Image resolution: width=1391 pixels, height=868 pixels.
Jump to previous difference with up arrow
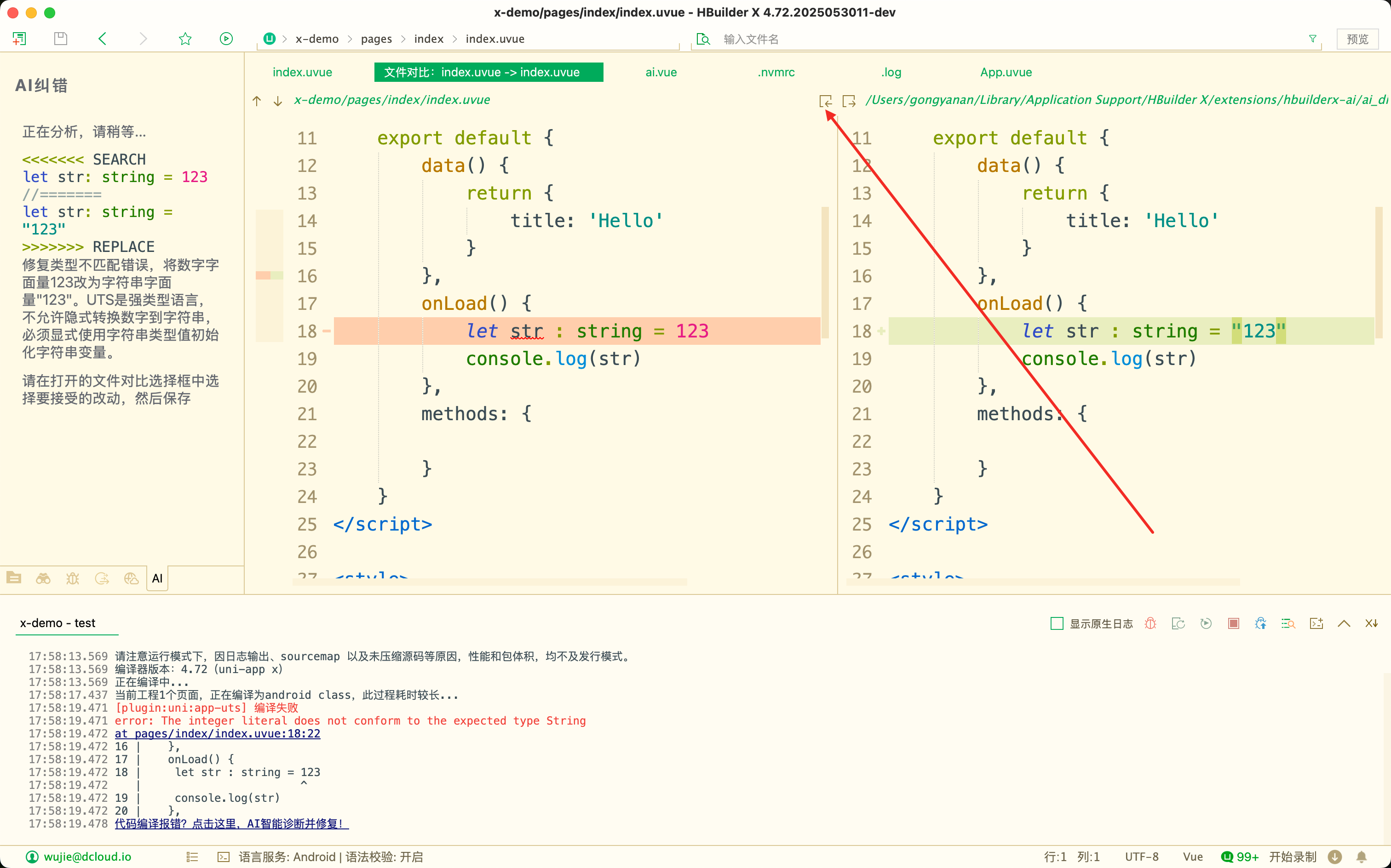[x=257, y=101]
